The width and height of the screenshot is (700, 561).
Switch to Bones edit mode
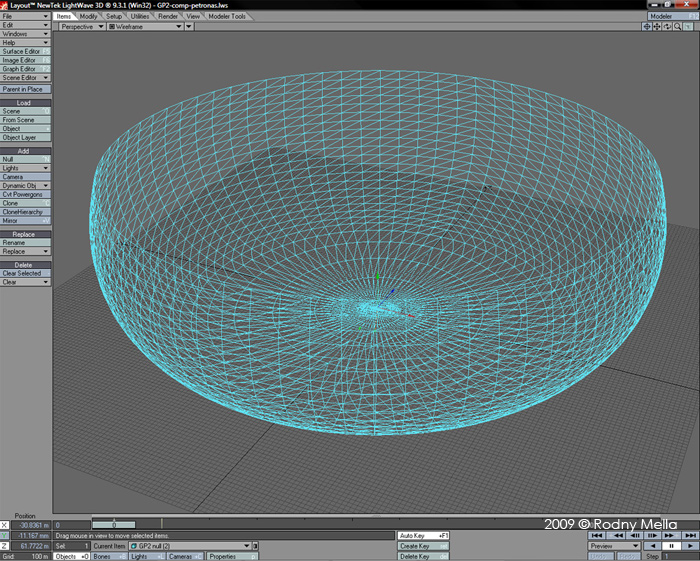click(x=107, y=557)
